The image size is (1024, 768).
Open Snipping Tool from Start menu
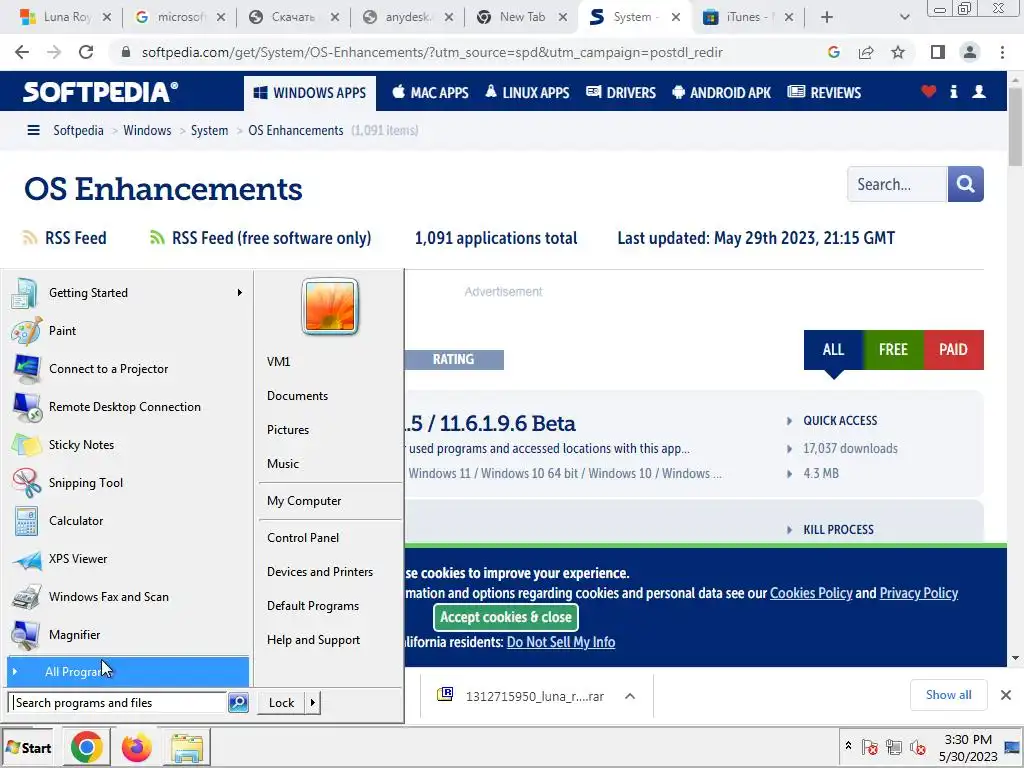[128, 483]
